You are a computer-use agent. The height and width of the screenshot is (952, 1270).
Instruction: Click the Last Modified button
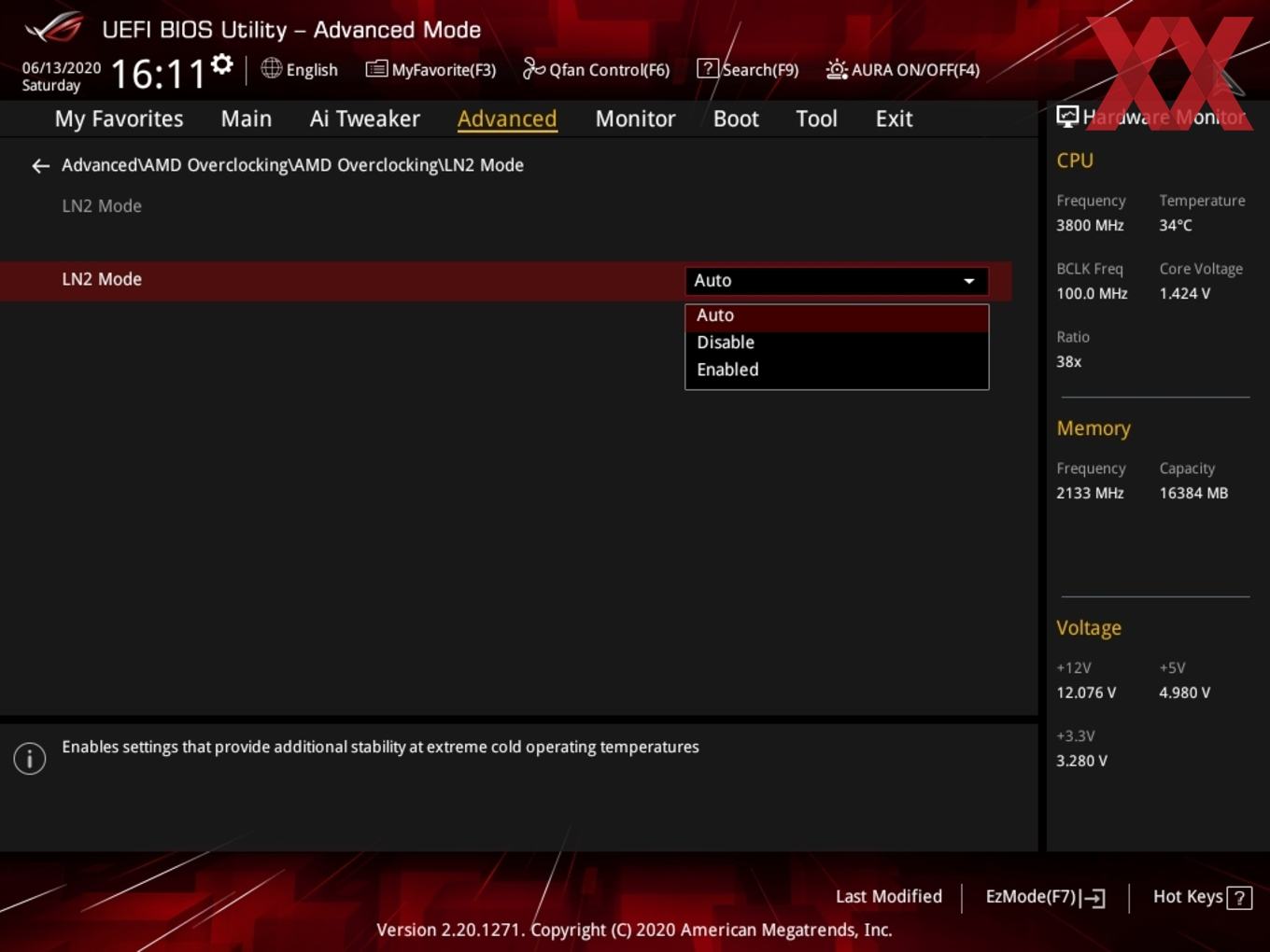[889, 897]
